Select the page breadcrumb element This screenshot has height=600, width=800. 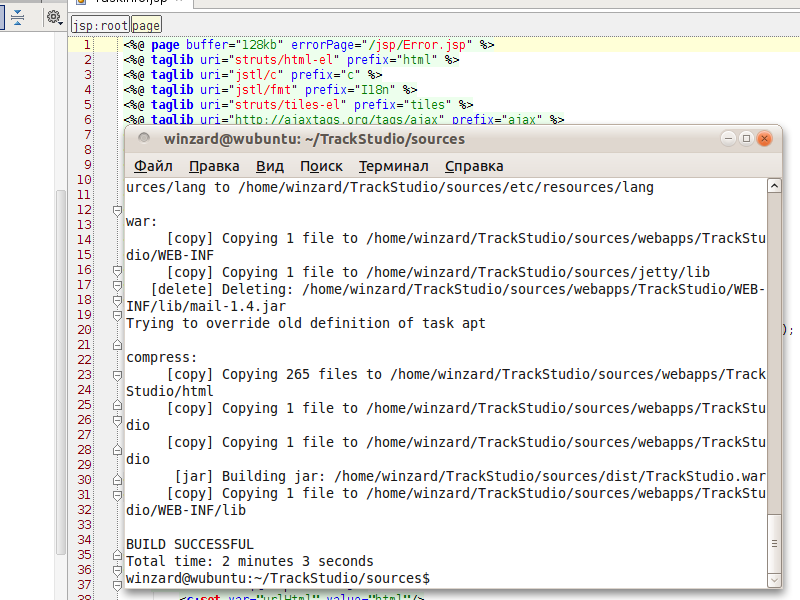[146, 25]
